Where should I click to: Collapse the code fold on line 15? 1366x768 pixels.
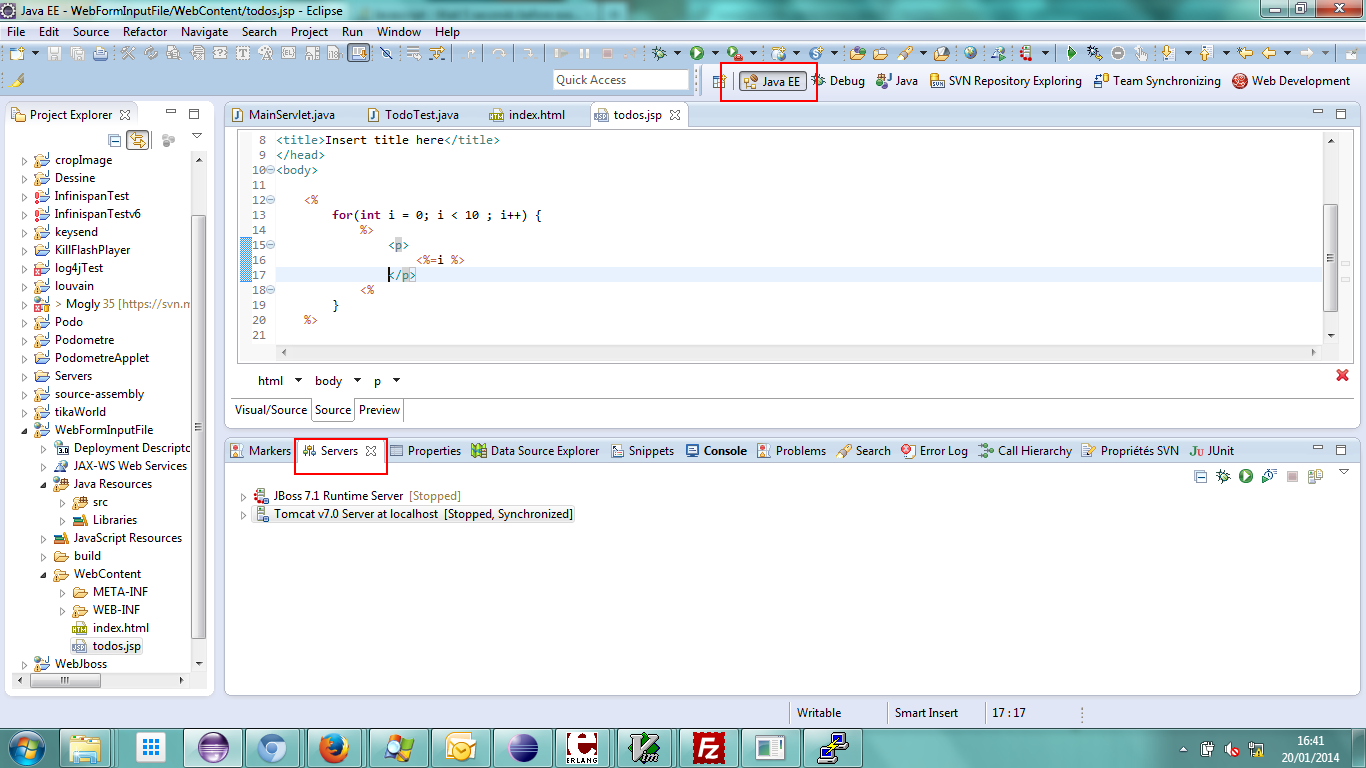click(271, 245)
